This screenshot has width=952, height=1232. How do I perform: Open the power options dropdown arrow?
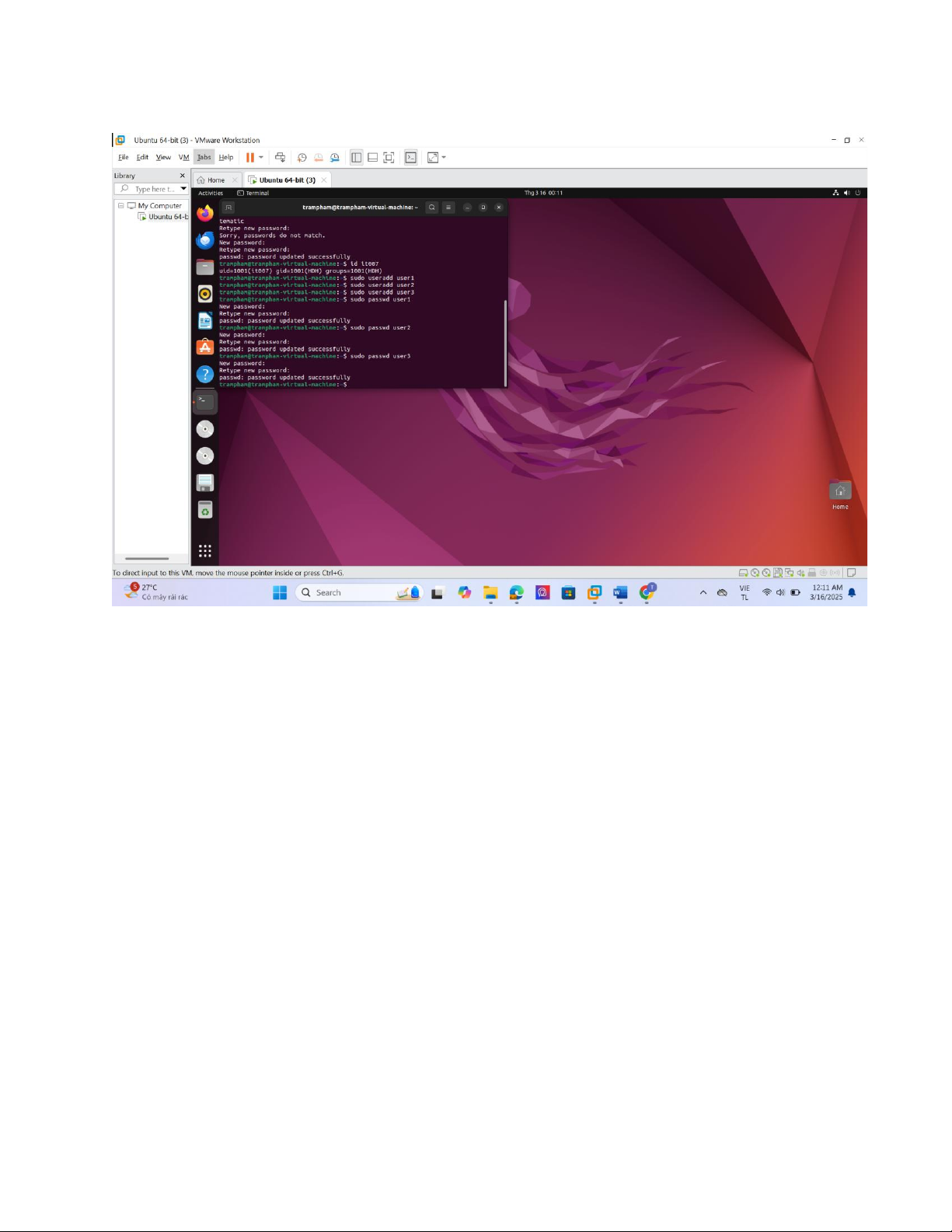(x=261, y=158)
